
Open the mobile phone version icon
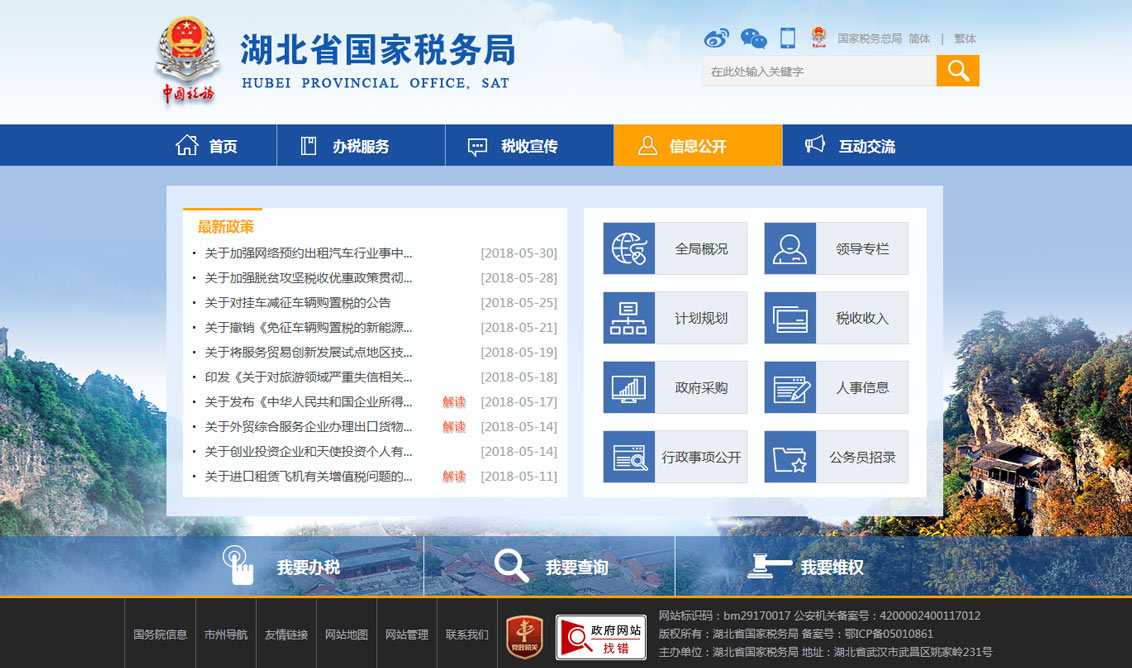coord(788,38)
